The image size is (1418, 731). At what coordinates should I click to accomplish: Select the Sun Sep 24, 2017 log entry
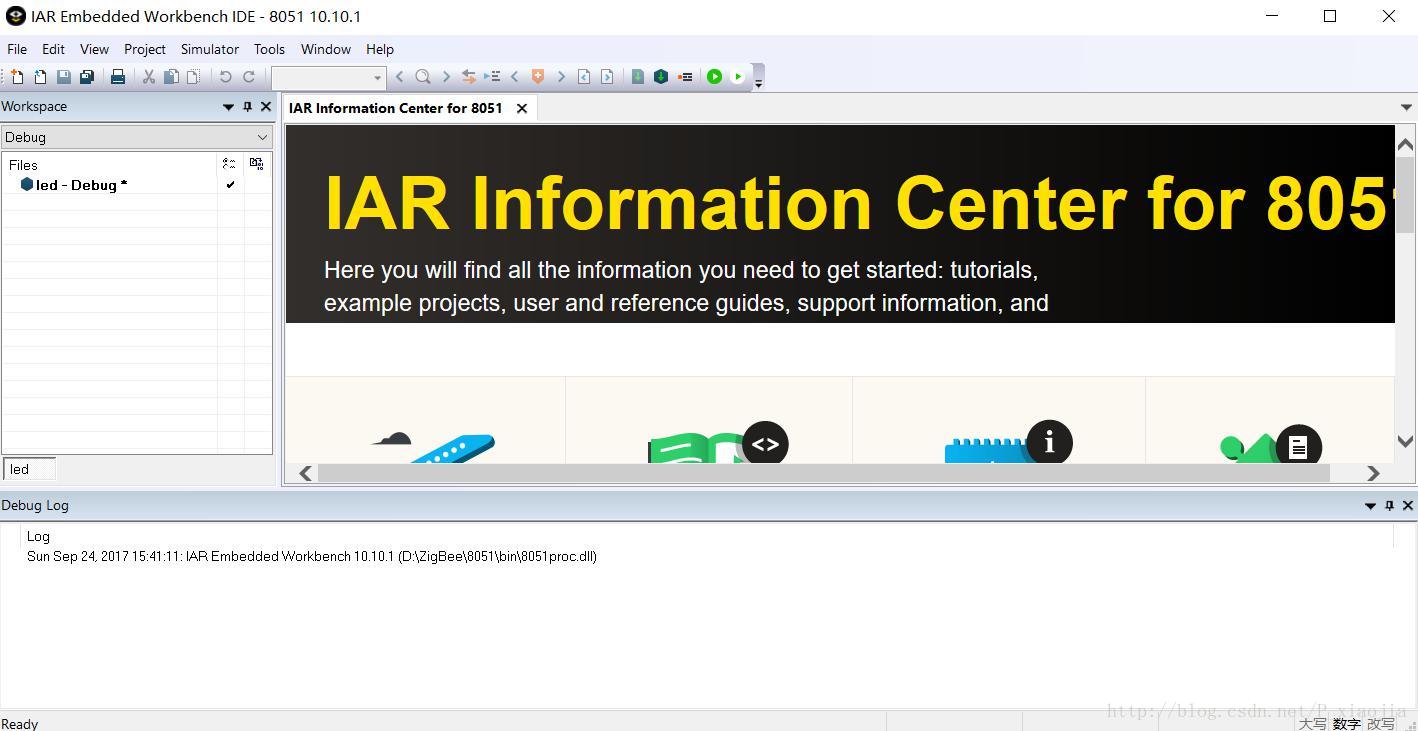point(312,556)
